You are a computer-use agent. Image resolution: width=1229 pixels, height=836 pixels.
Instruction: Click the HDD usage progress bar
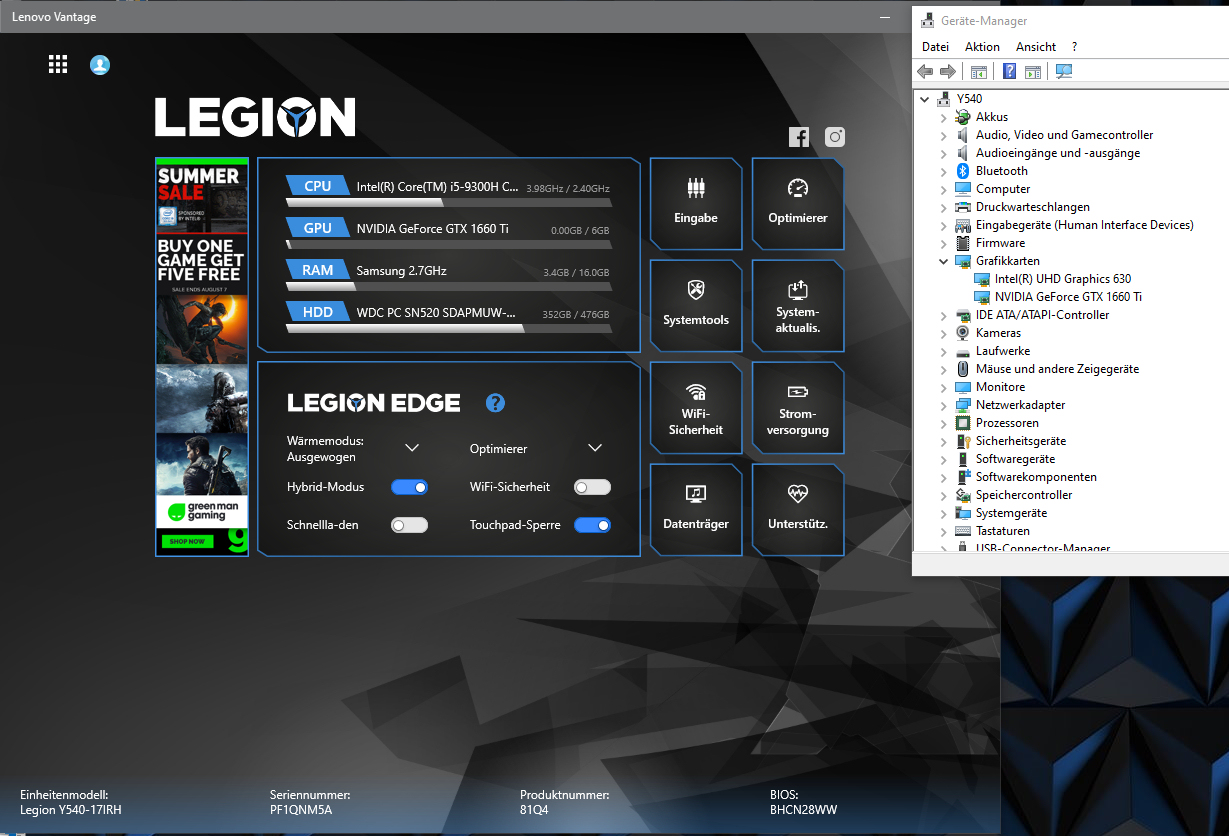[449, 328]
